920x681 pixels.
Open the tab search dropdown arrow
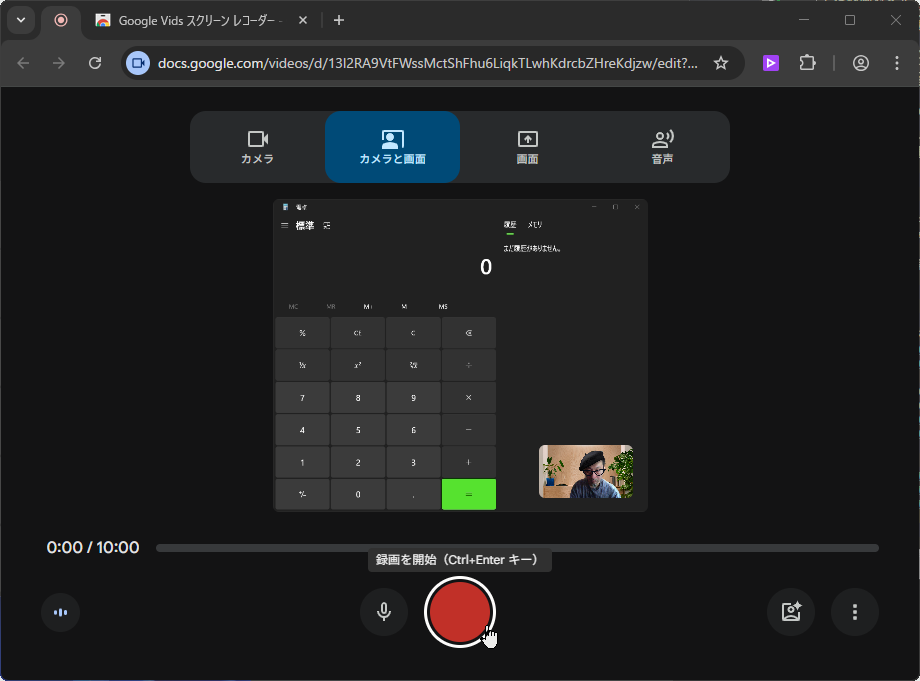point(21,20)
